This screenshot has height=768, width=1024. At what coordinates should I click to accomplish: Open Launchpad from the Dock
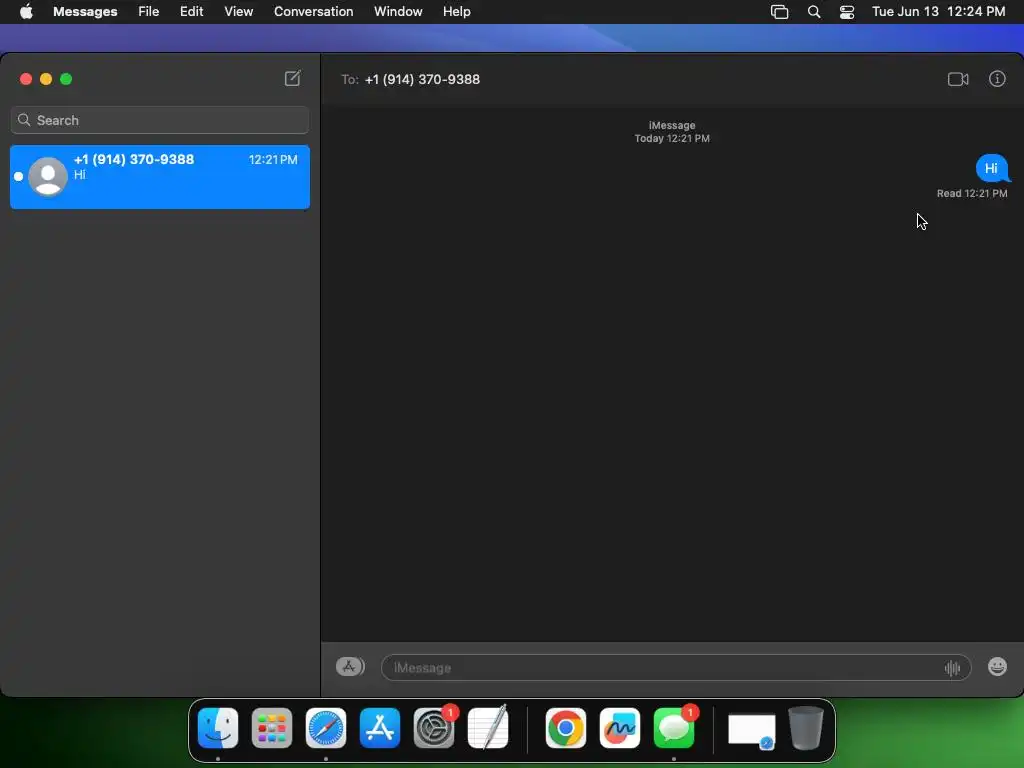click(x=272, y=728)
